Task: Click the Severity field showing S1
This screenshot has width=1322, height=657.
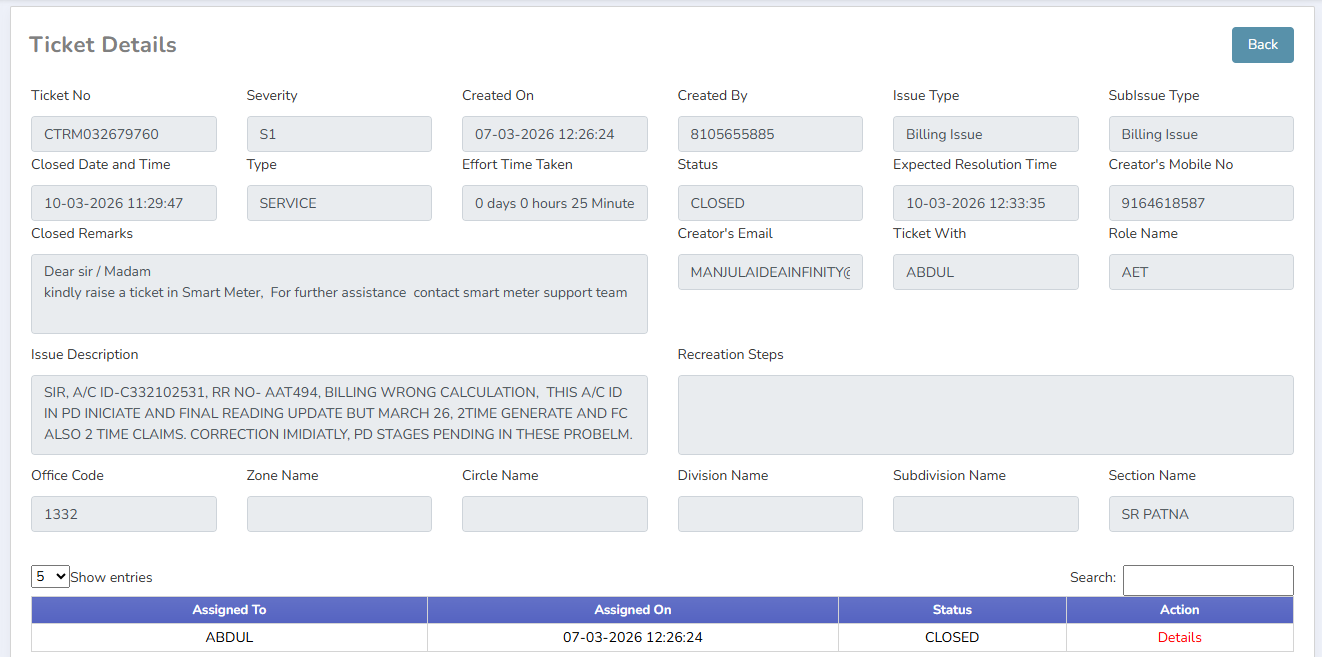Action: click(x=339, y=134)
